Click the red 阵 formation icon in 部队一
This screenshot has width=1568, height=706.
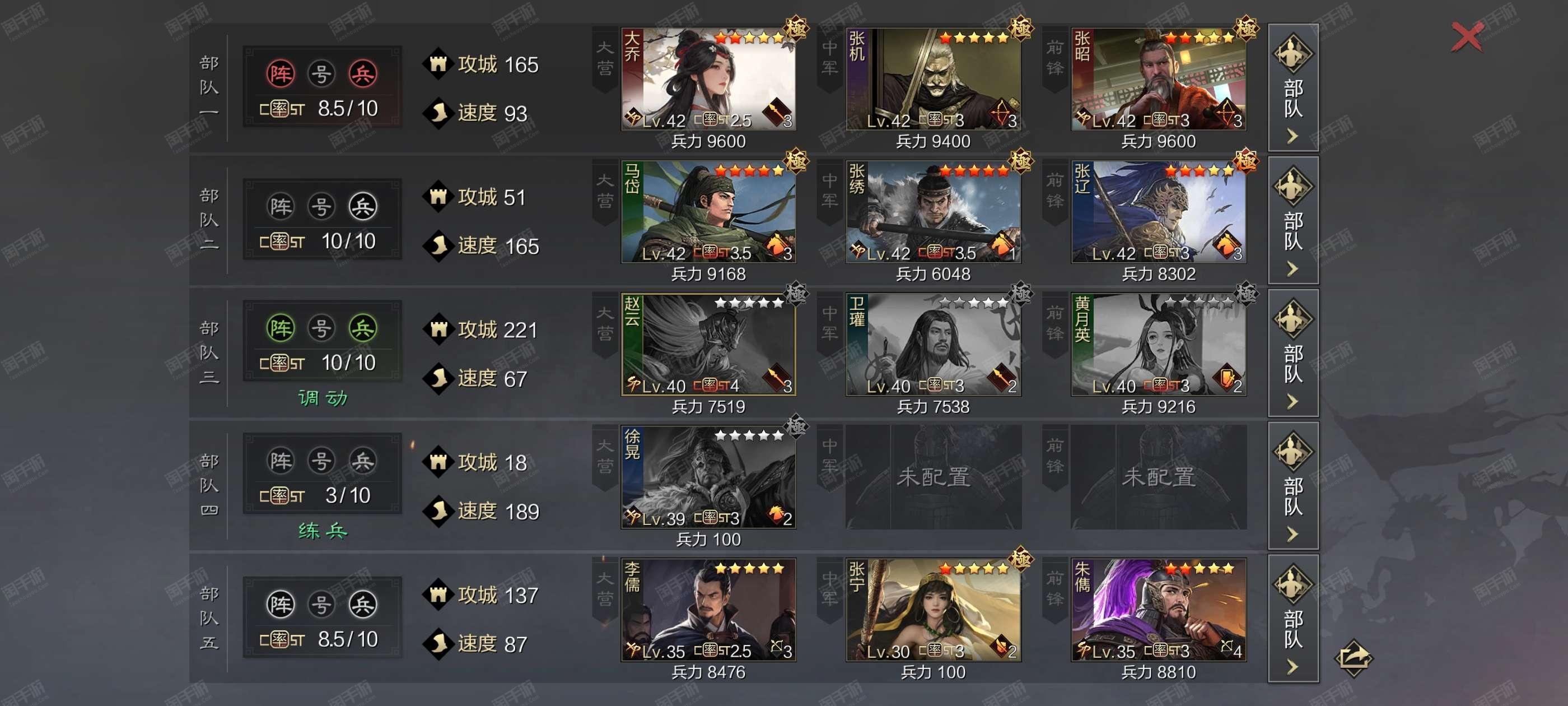tap(280, 74)
